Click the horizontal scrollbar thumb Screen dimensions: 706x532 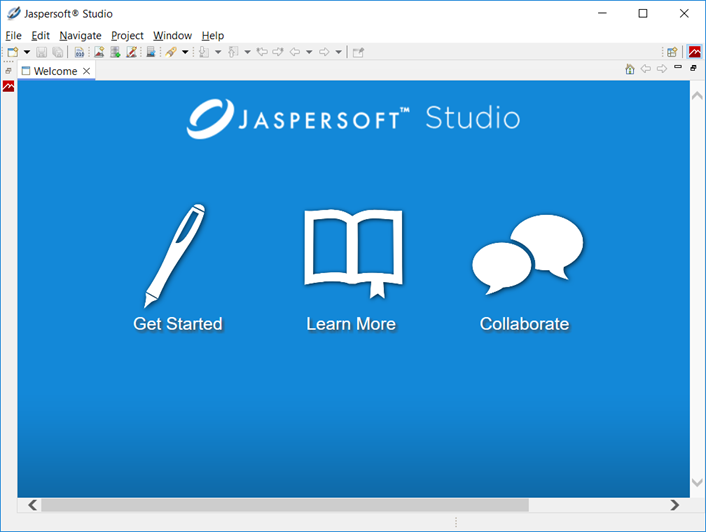coord(285,505)
